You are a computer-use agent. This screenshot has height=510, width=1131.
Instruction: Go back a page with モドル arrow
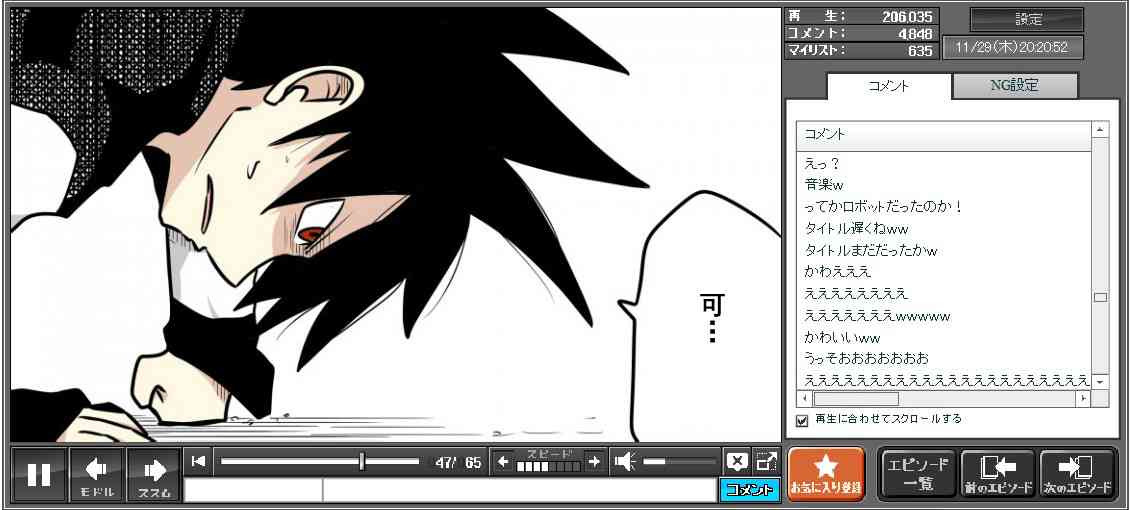(97, 474)
